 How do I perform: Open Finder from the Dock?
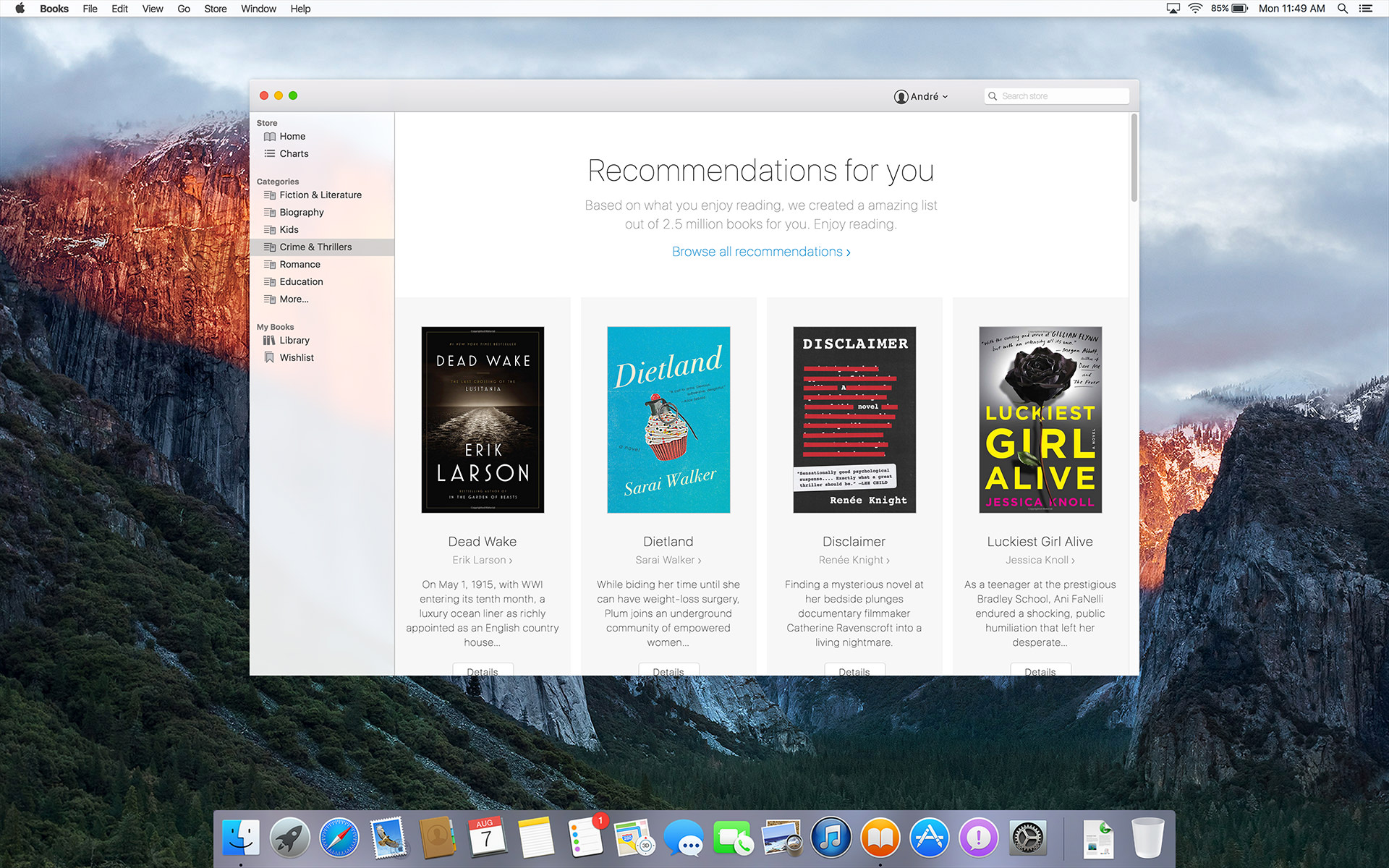coord(241,838)
